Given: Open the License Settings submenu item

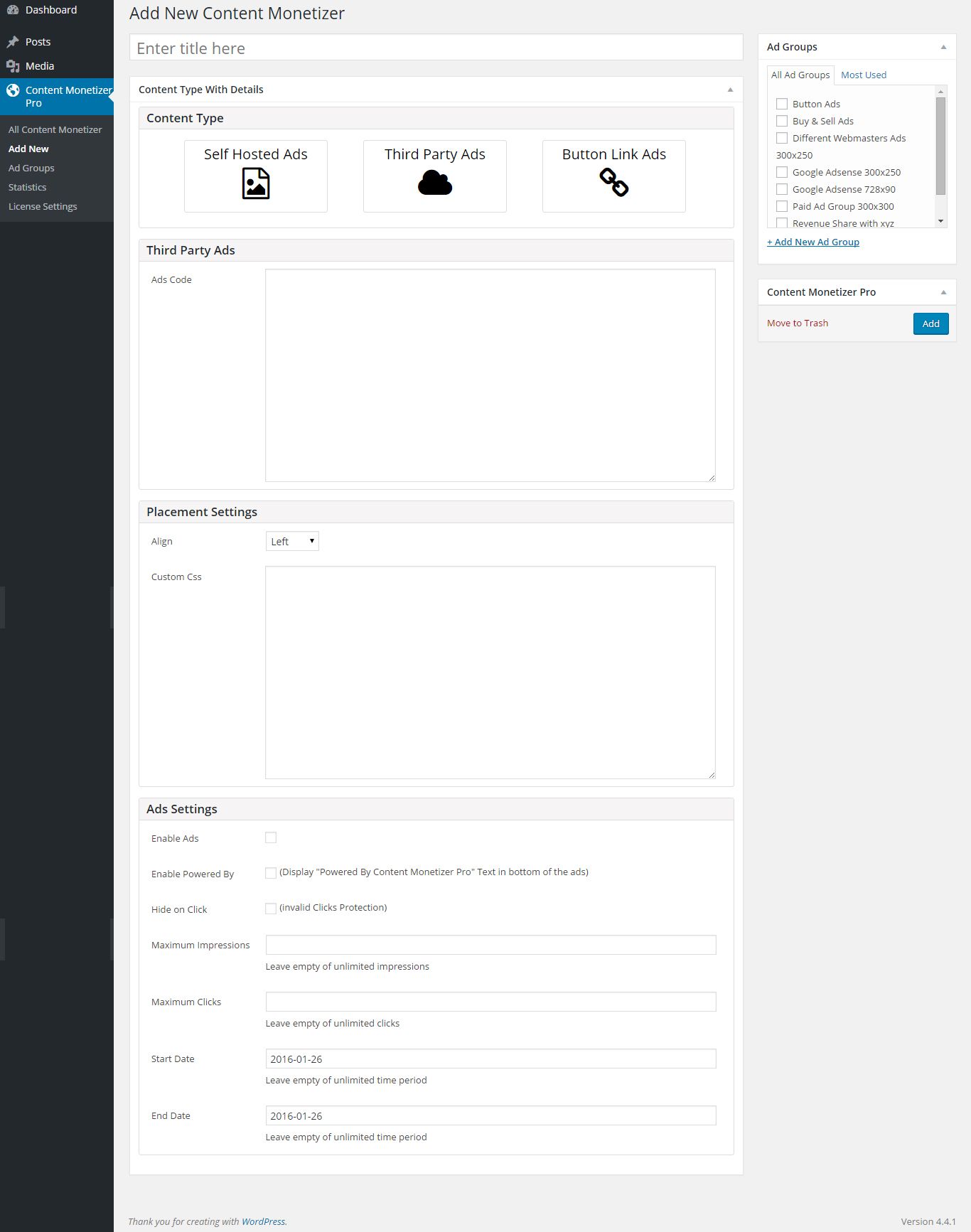Looking at the screenshot, I should (x=43, y=206).
